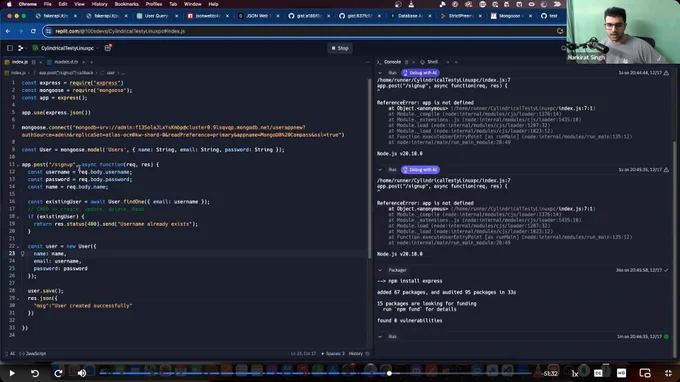Open the index.js editor tab

tap(20, 62)
